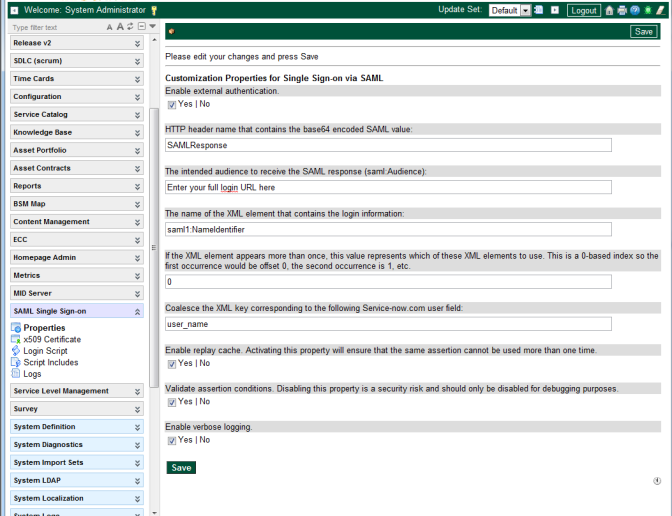Click the refresh navigator arrows icon
672x516 pixels.
coord(131,27)
